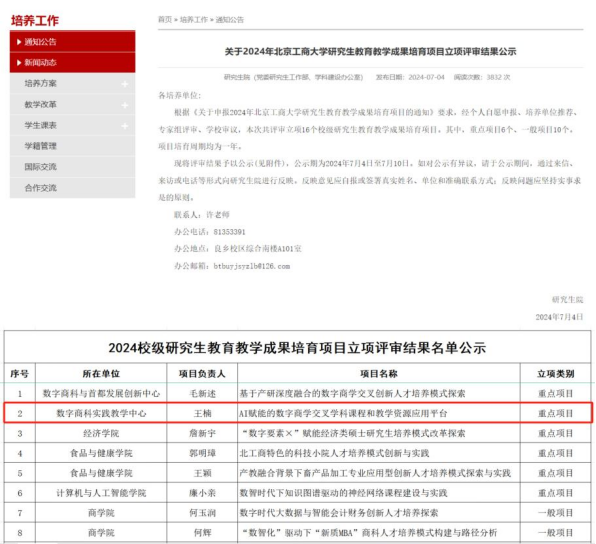Click the name cell 王颖
Image resolution: width=596 pixels, height=544 pixels.
tap(202, 473)
